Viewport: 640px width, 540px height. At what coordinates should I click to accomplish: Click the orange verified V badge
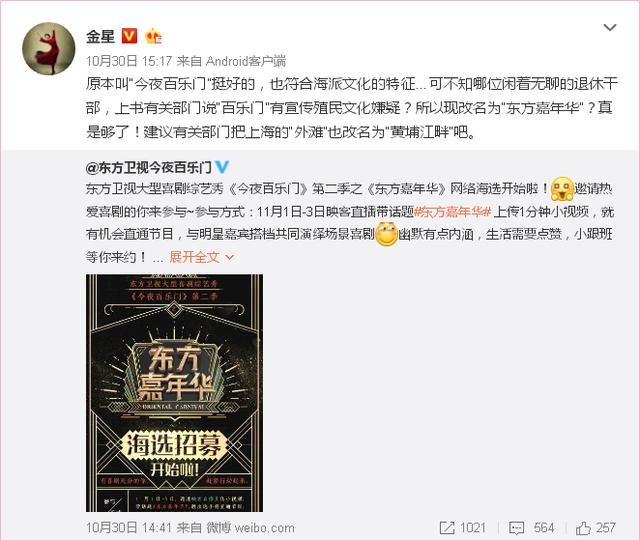coord(130,36)
